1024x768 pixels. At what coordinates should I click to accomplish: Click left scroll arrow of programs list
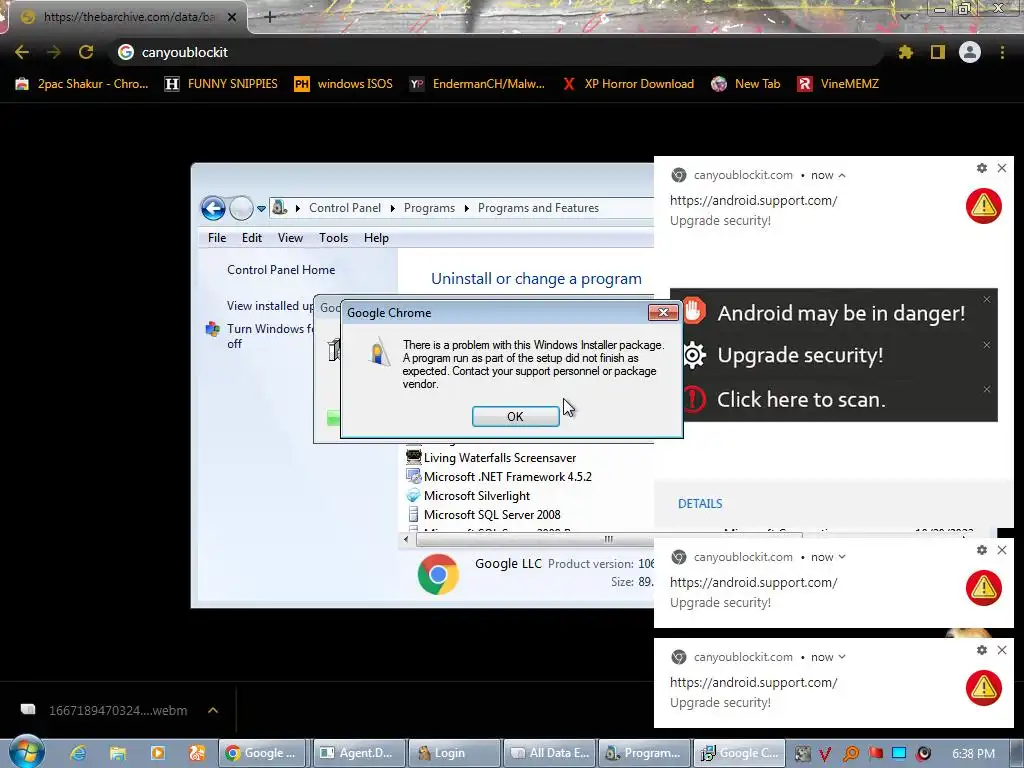click(406, 539)
